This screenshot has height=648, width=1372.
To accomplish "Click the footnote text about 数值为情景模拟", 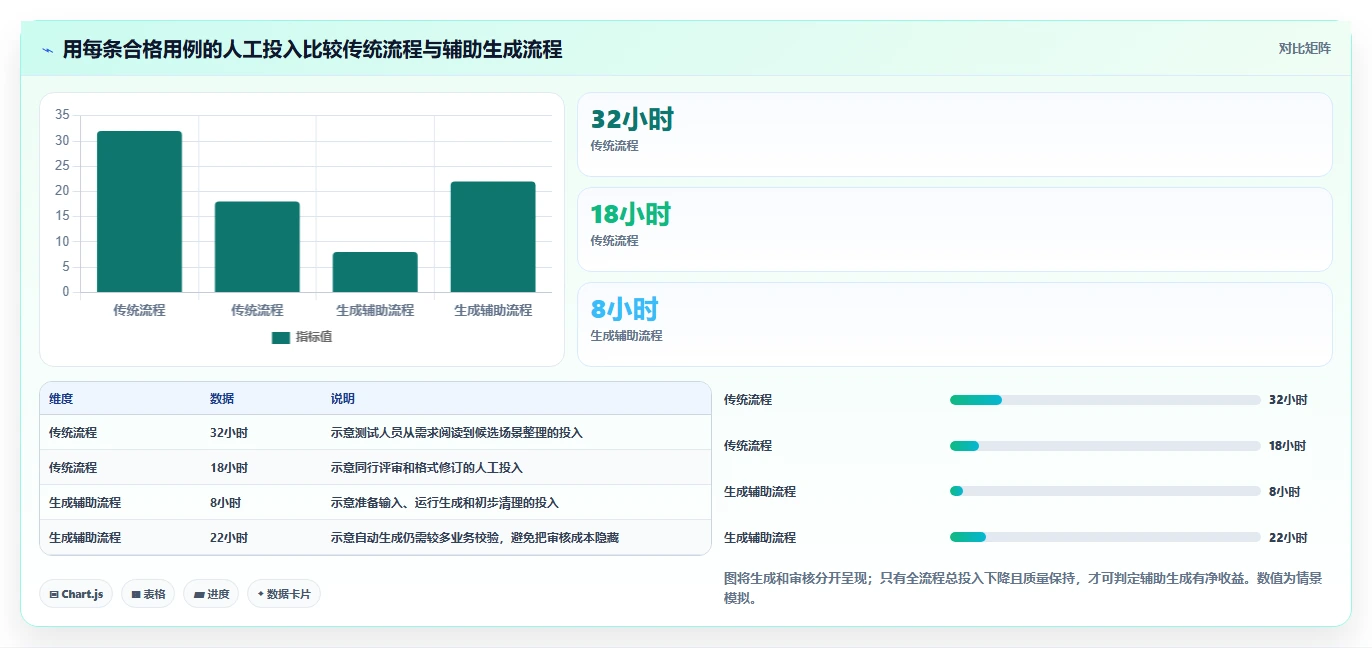I will tap(1022, 588).
